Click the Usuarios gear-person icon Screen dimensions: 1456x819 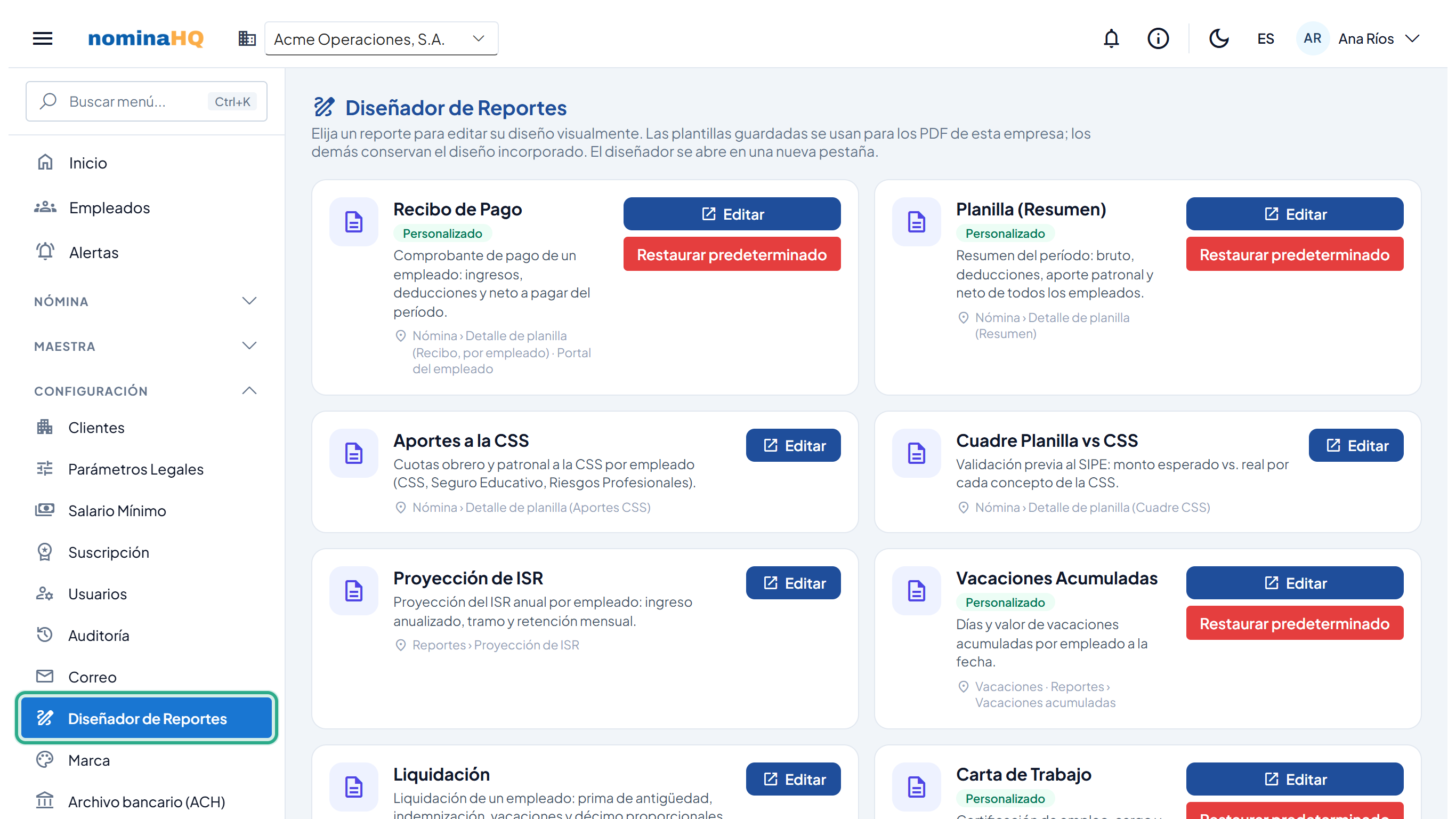point(45,594)
